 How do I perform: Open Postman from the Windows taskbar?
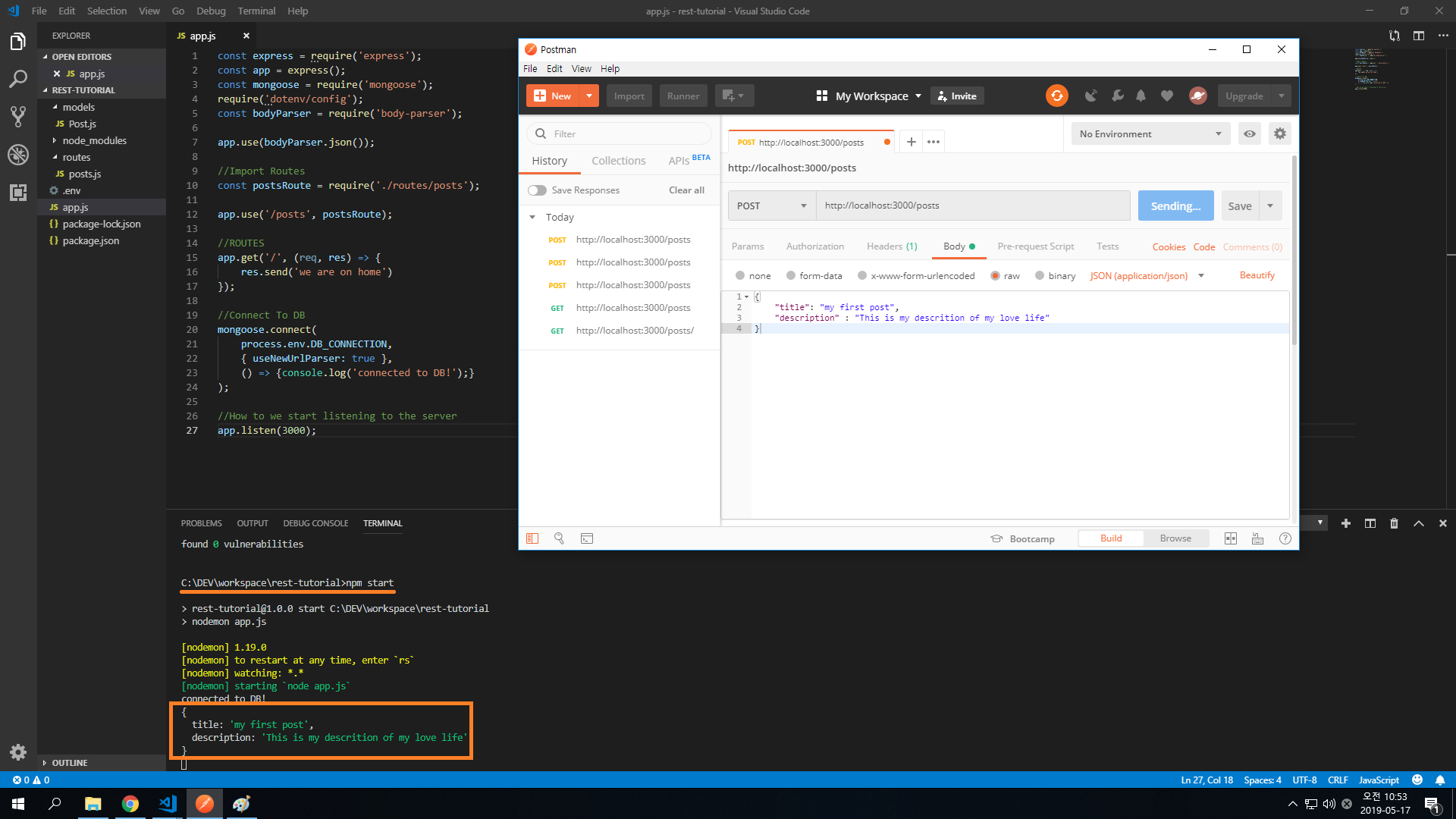(205, 804)
